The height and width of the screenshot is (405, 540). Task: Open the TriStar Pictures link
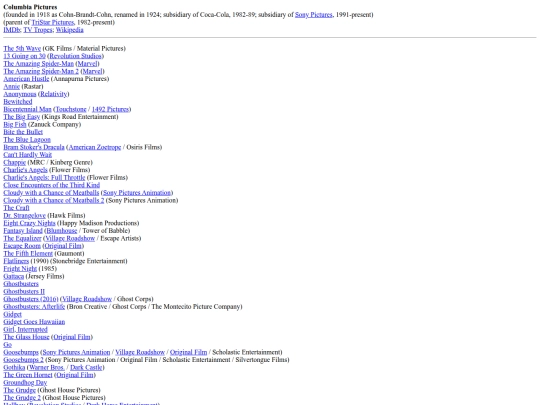[x=53, y=22]
